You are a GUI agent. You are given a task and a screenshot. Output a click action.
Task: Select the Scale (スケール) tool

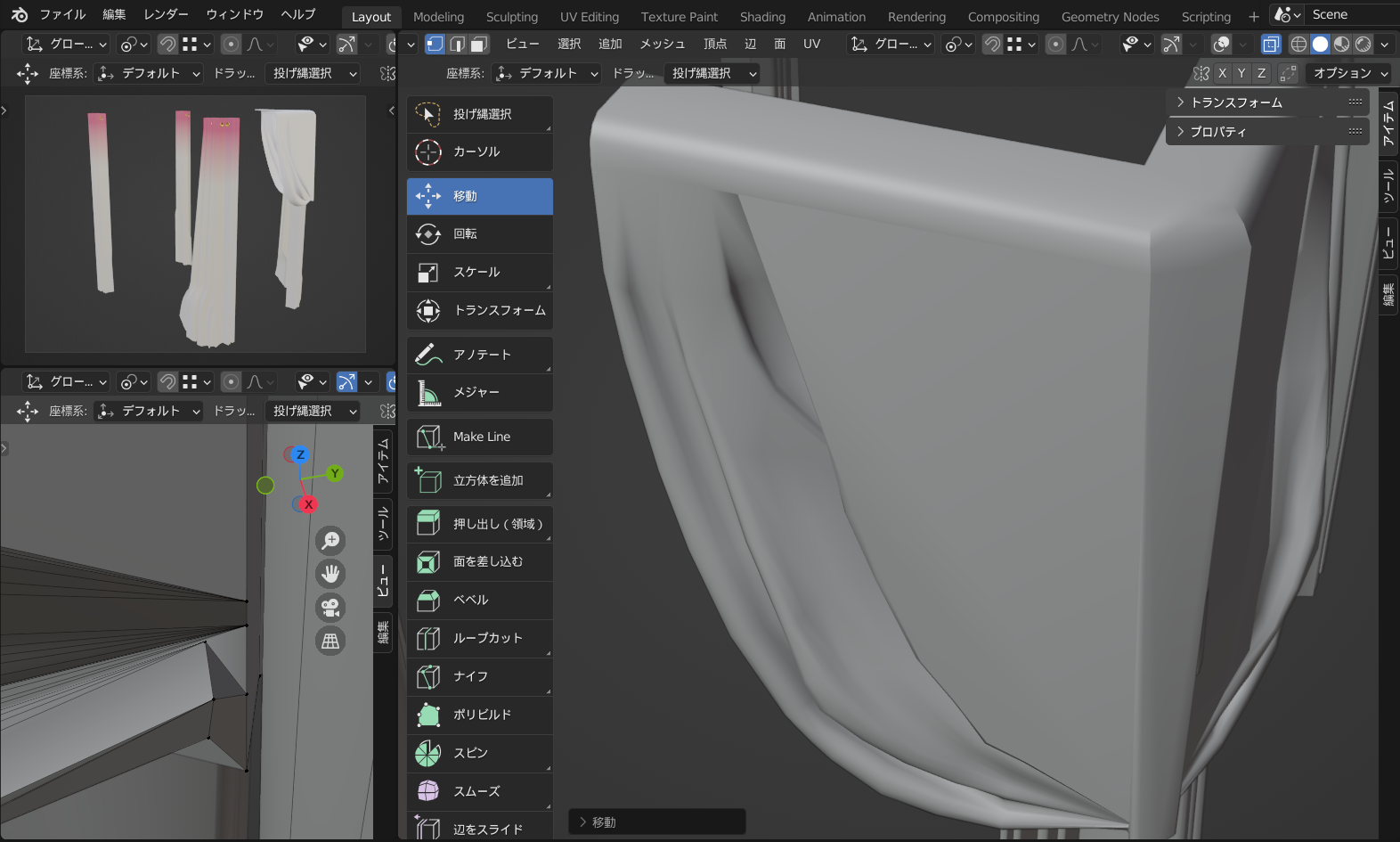tap(479, 272)
